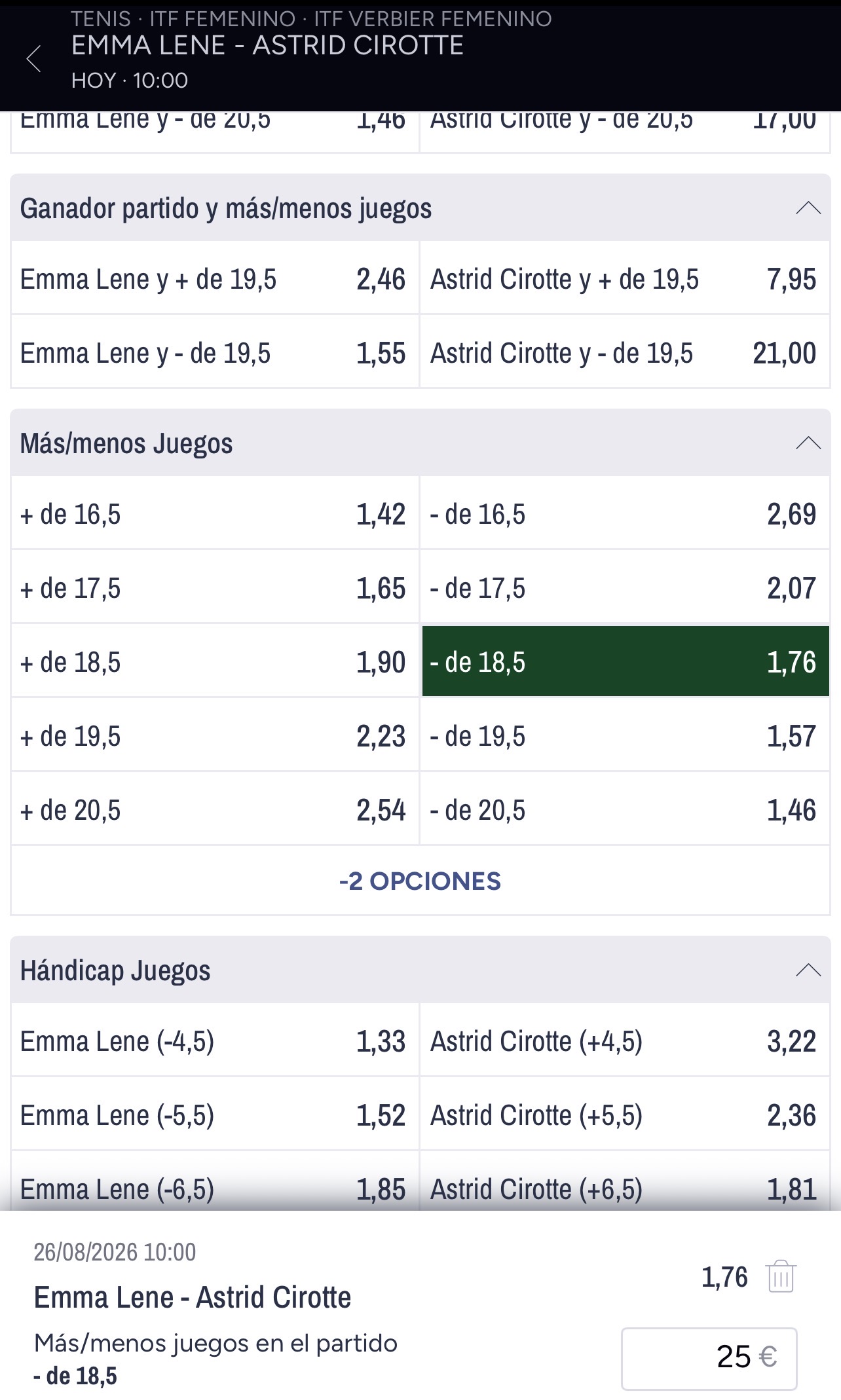Show fewer options with -2 OPCIONES

point(420,881)
